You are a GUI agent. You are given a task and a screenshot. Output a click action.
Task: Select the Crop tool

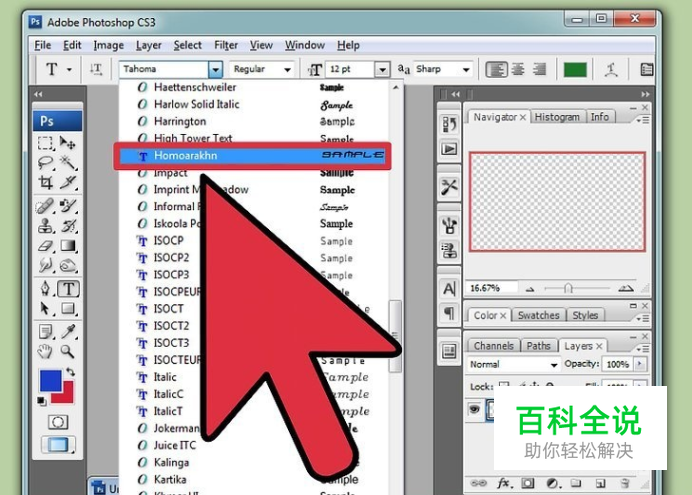[45, 182]
